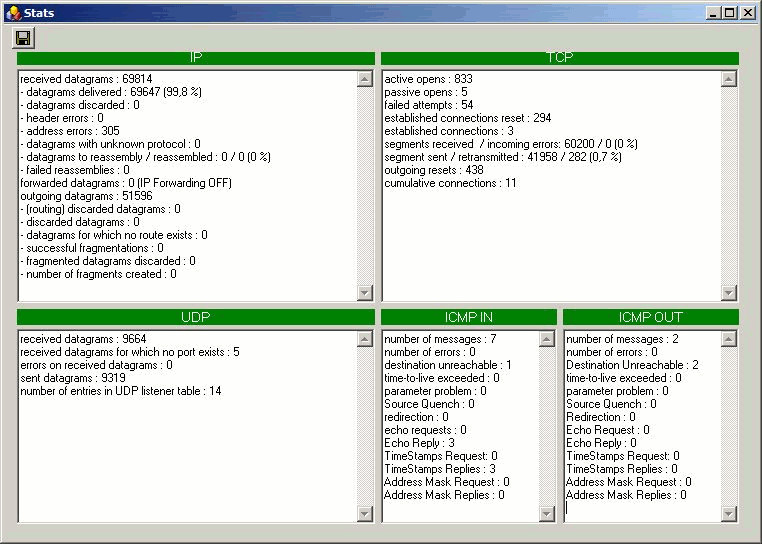Click the ICMP OUT scroll down arrow
The width and height of the screenshot is (762, 544).
pyautogui.click(x=728, y=513)
